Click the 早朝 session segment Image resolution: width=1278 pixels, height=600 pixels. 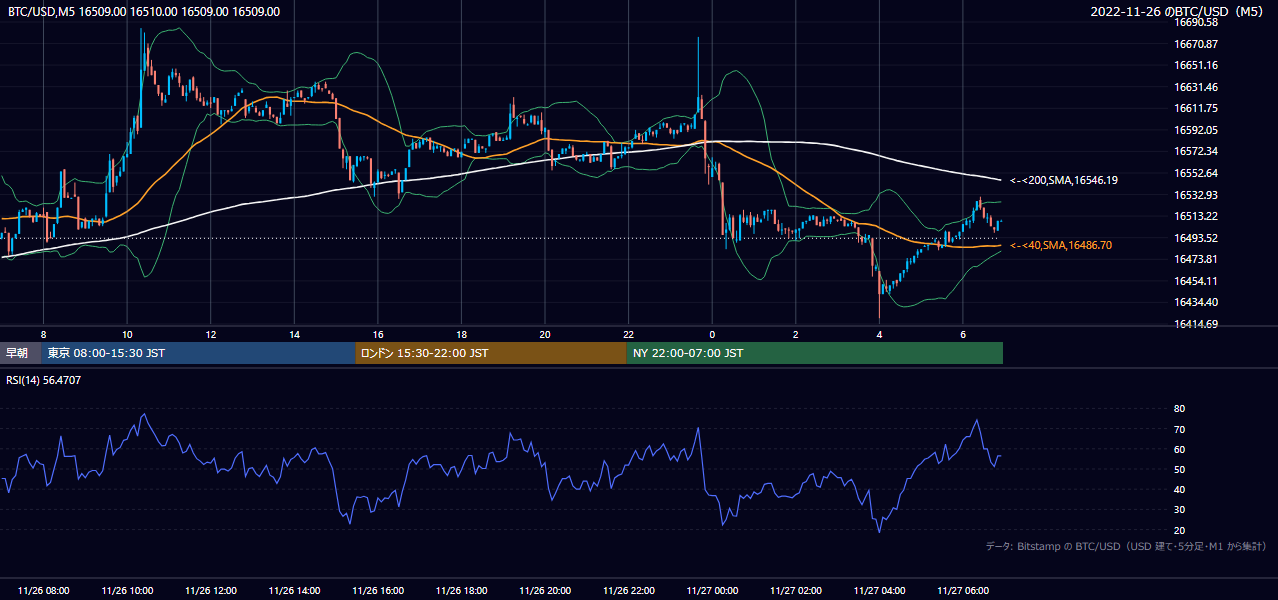point(20,353)
